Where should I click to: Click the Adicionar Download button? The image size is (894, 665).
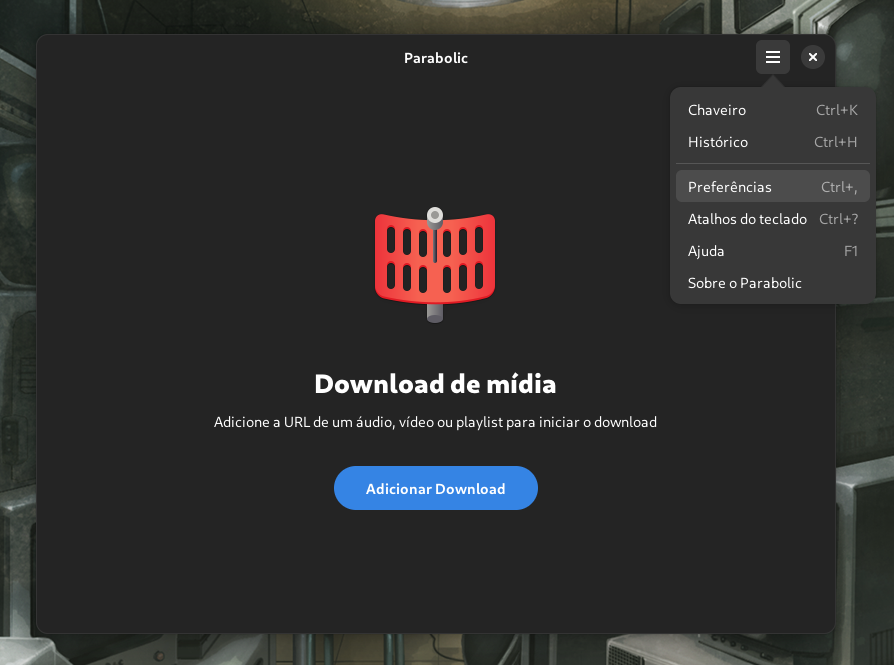coord(436,488)
